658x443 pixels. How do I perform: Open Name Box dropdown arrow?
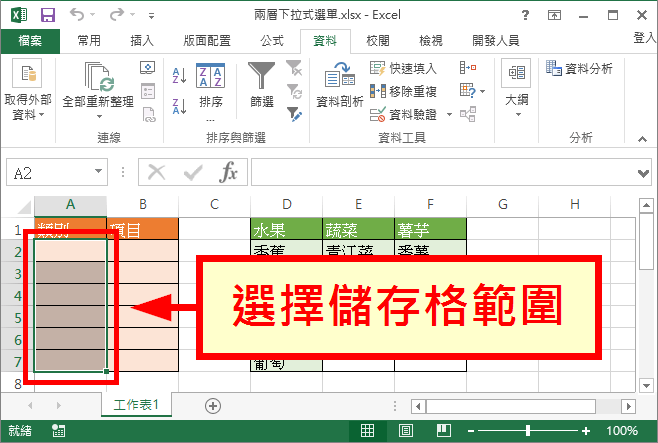point(99,171)
